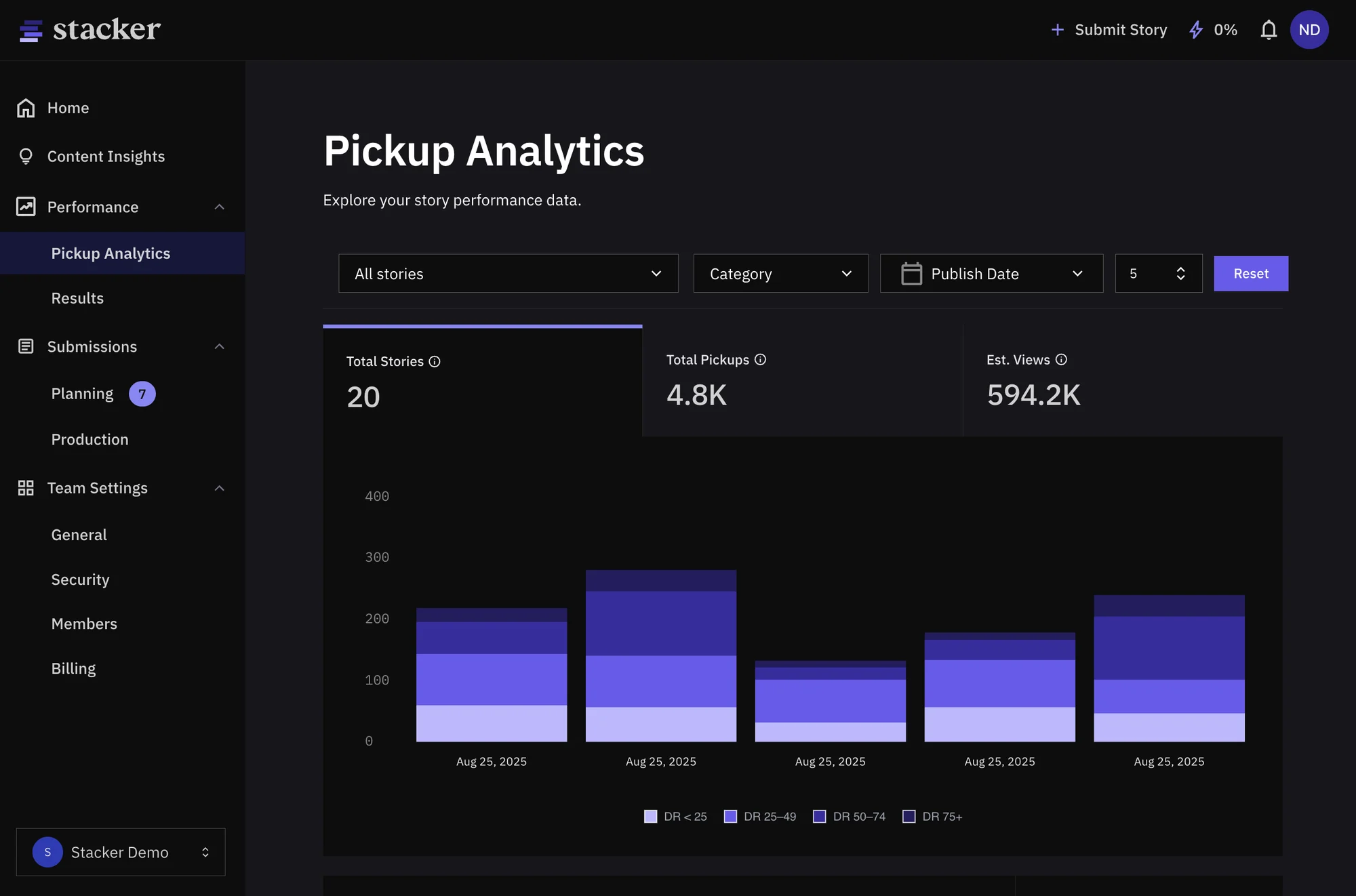
Task: Click the Planning badge showing 7
Action: (142, 394)
